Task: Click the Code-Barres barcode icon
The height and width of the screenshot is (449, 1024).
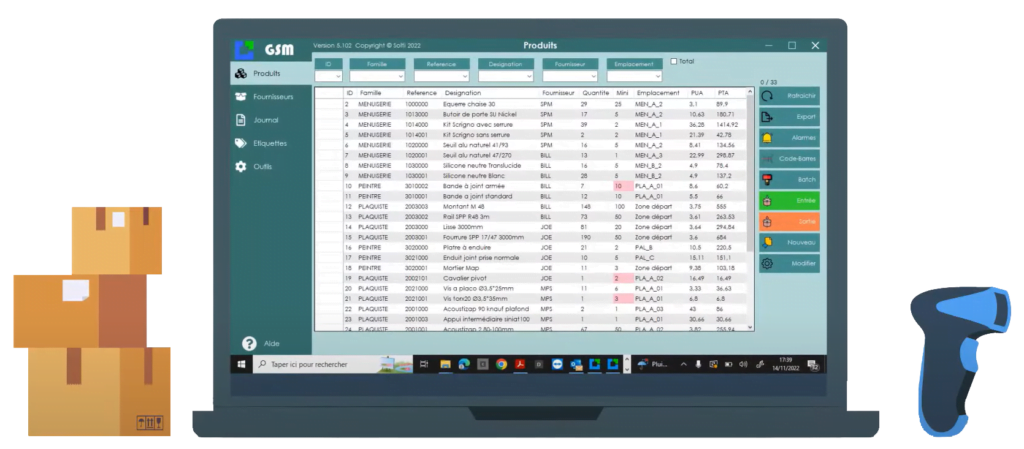Action: coord(767,159)
